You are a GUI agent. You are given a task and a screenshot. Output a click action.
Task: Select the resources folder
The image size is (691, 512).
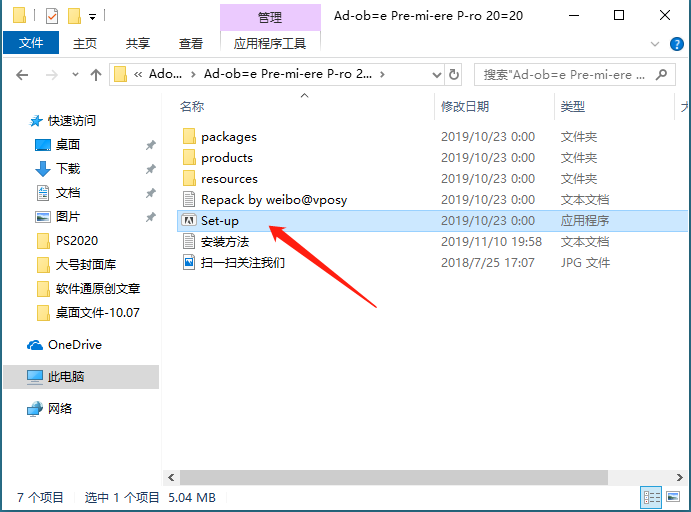click(229, 179)
